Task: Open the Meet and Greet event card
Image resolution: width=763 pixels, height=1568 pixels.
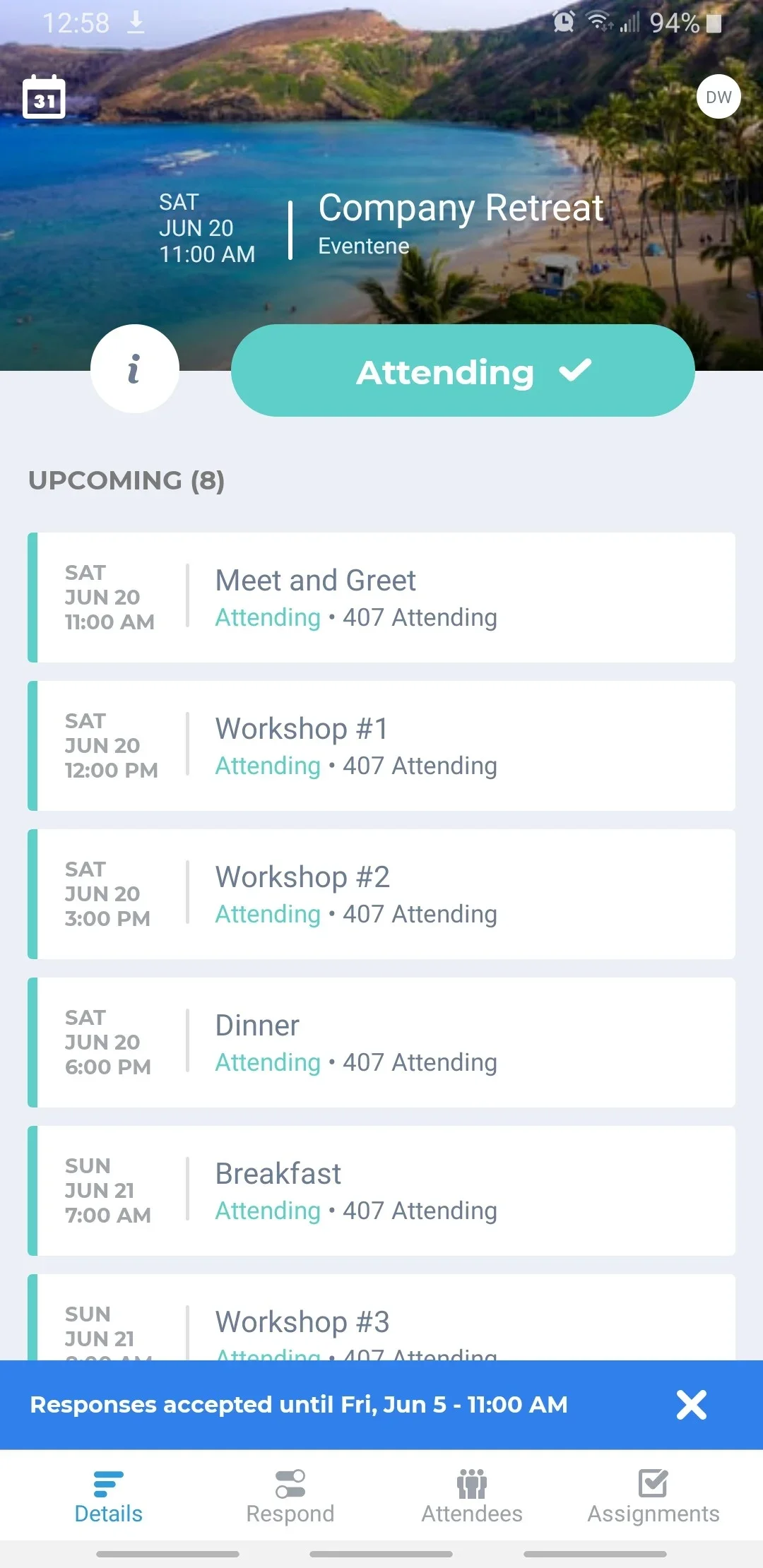Action: (x=381, y=598)
